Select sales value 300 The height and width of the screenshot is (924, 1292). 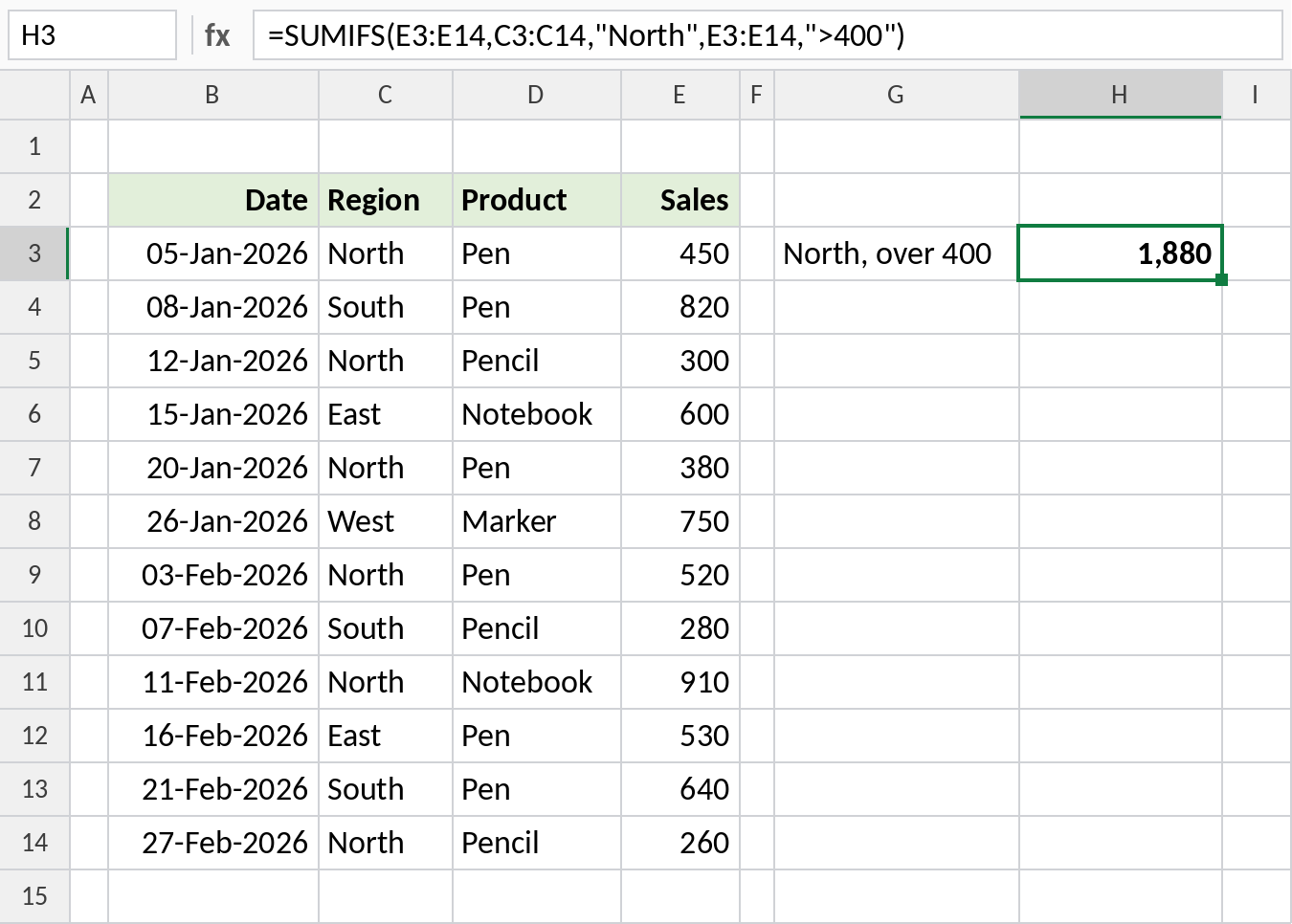(x=680, y=361)
